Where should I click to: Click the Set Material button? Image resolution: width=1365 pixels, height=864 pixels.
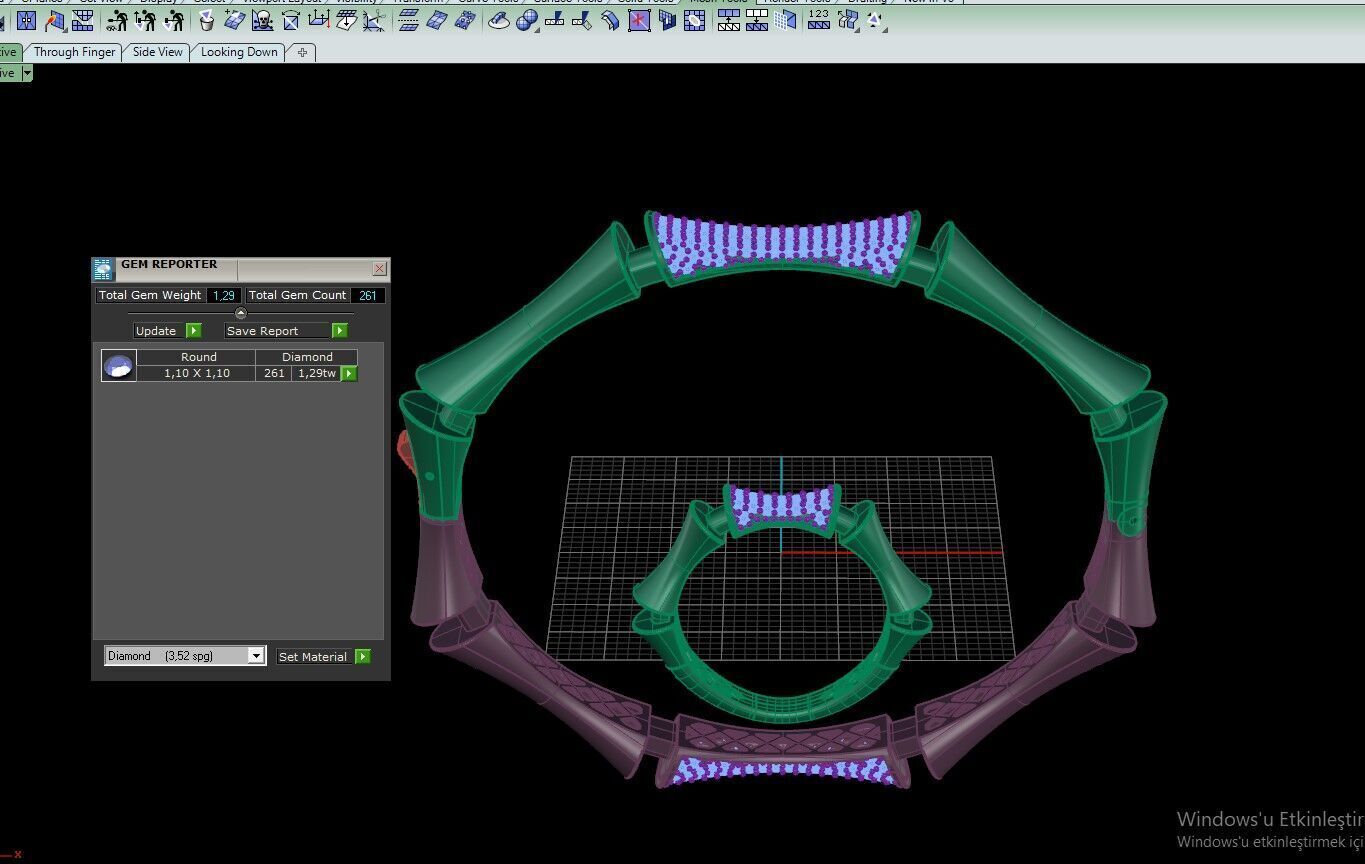point(324,657)
